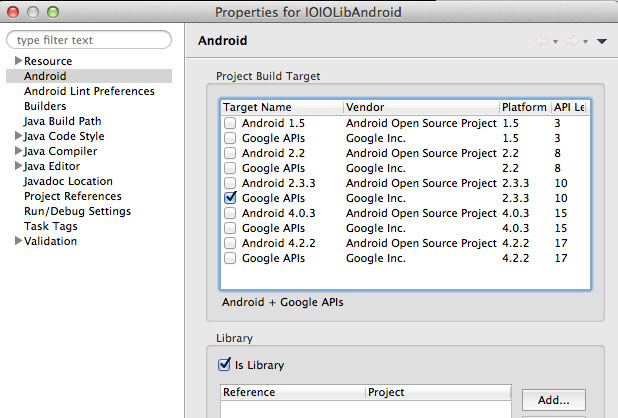Expand the Java Code Style node
Screen dimensions: 618x418
18,136
